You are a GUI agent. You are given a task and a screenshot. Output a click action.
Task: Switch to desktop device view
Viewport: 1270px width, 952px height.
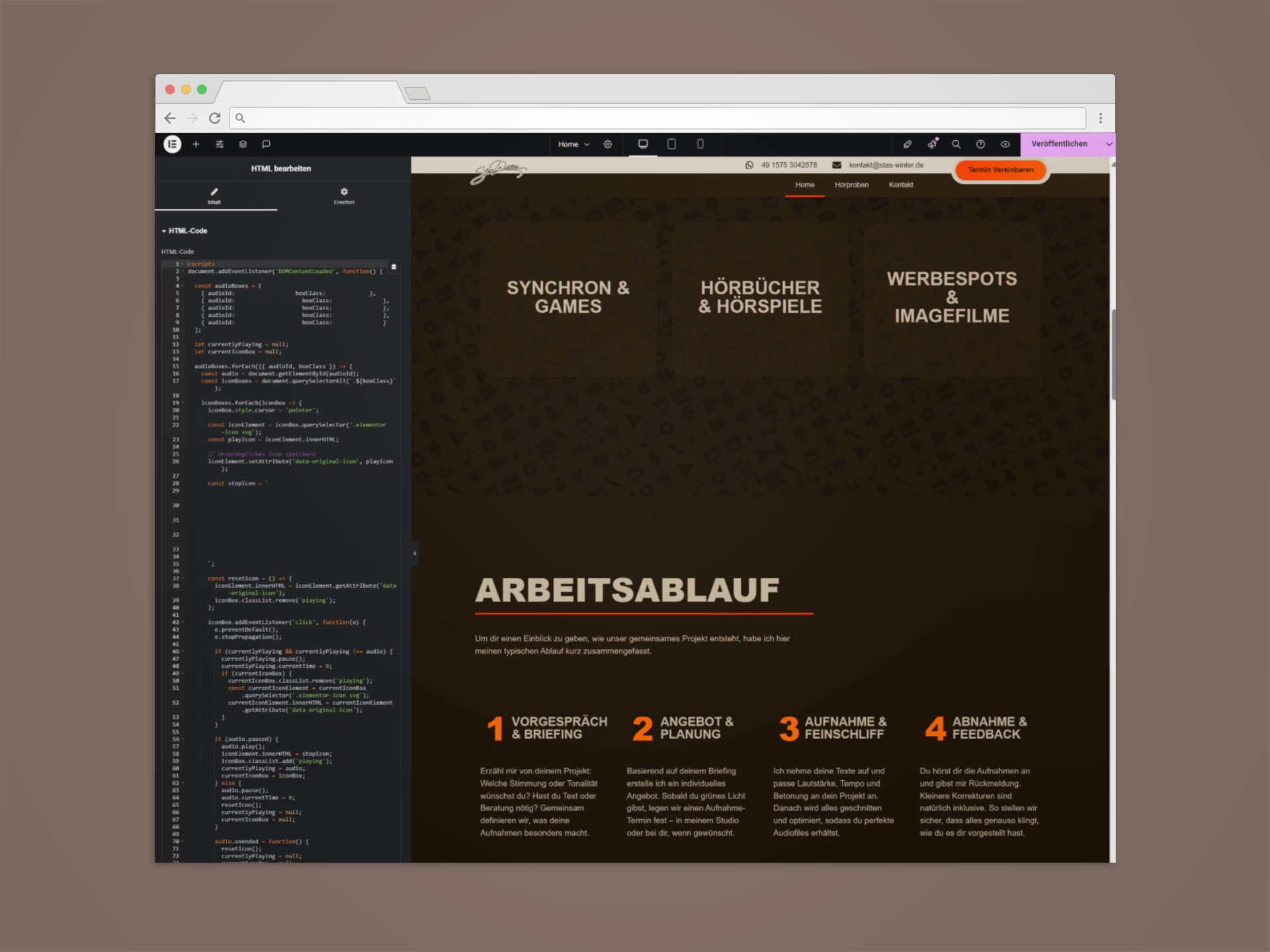(642, 144)
